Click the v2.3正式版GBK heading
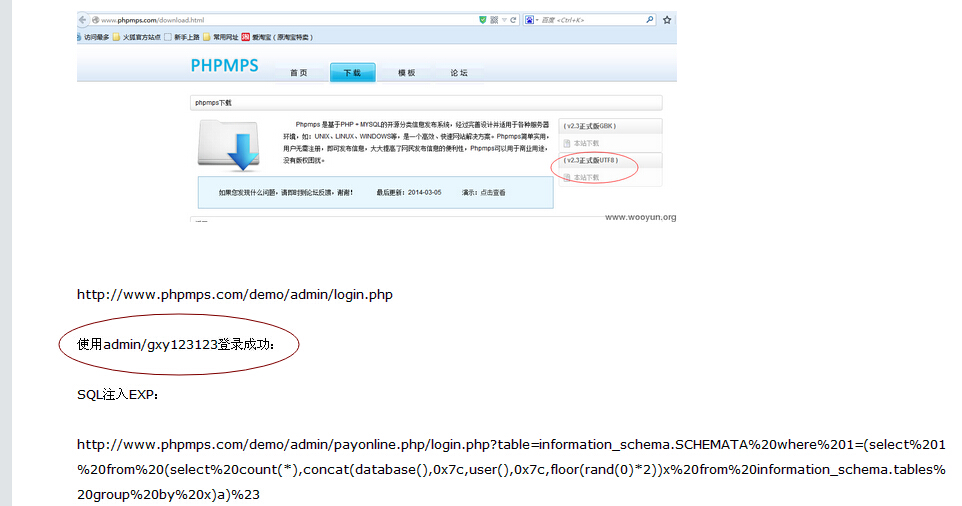 point(590,126)
